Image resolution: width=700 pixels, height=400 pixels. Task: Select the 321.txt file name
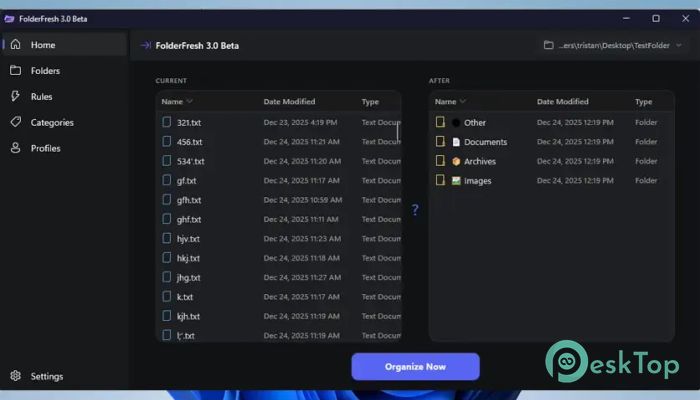(x=189, y=123)
